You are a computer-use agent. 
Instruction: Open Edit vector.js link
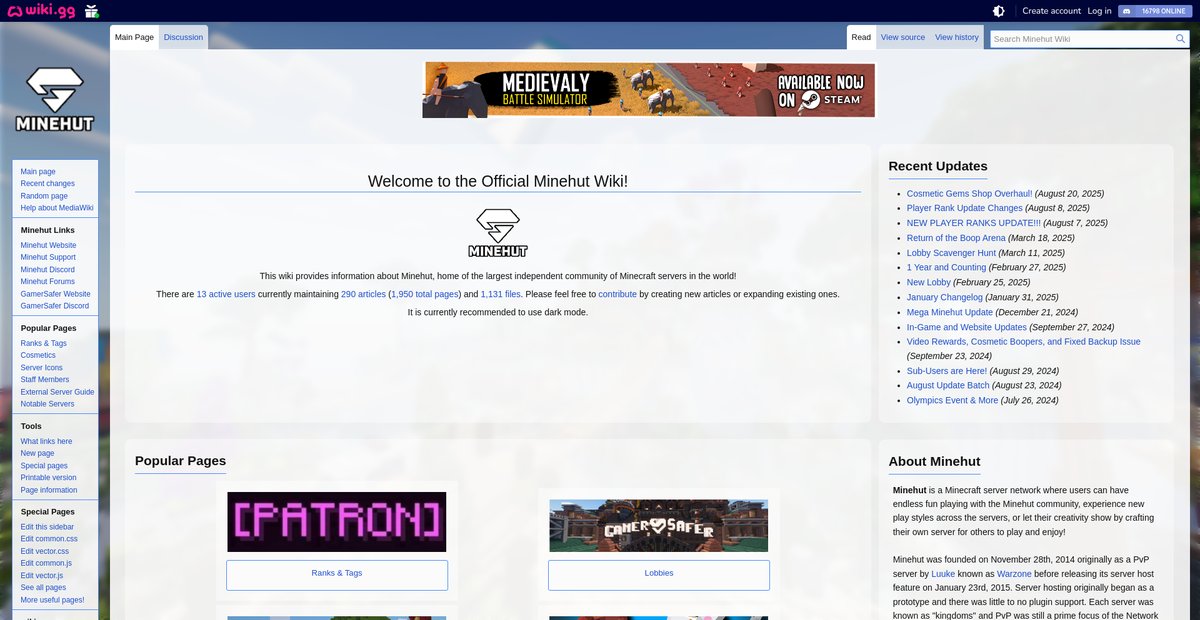coord(42,576)
